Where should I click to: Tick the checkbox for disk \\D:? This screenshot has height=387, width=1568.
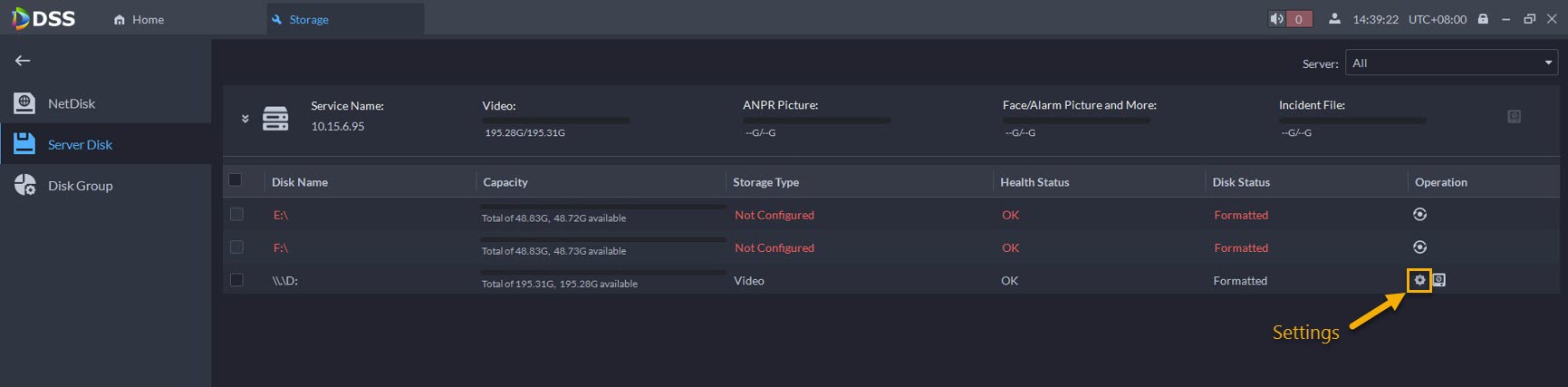236,280
